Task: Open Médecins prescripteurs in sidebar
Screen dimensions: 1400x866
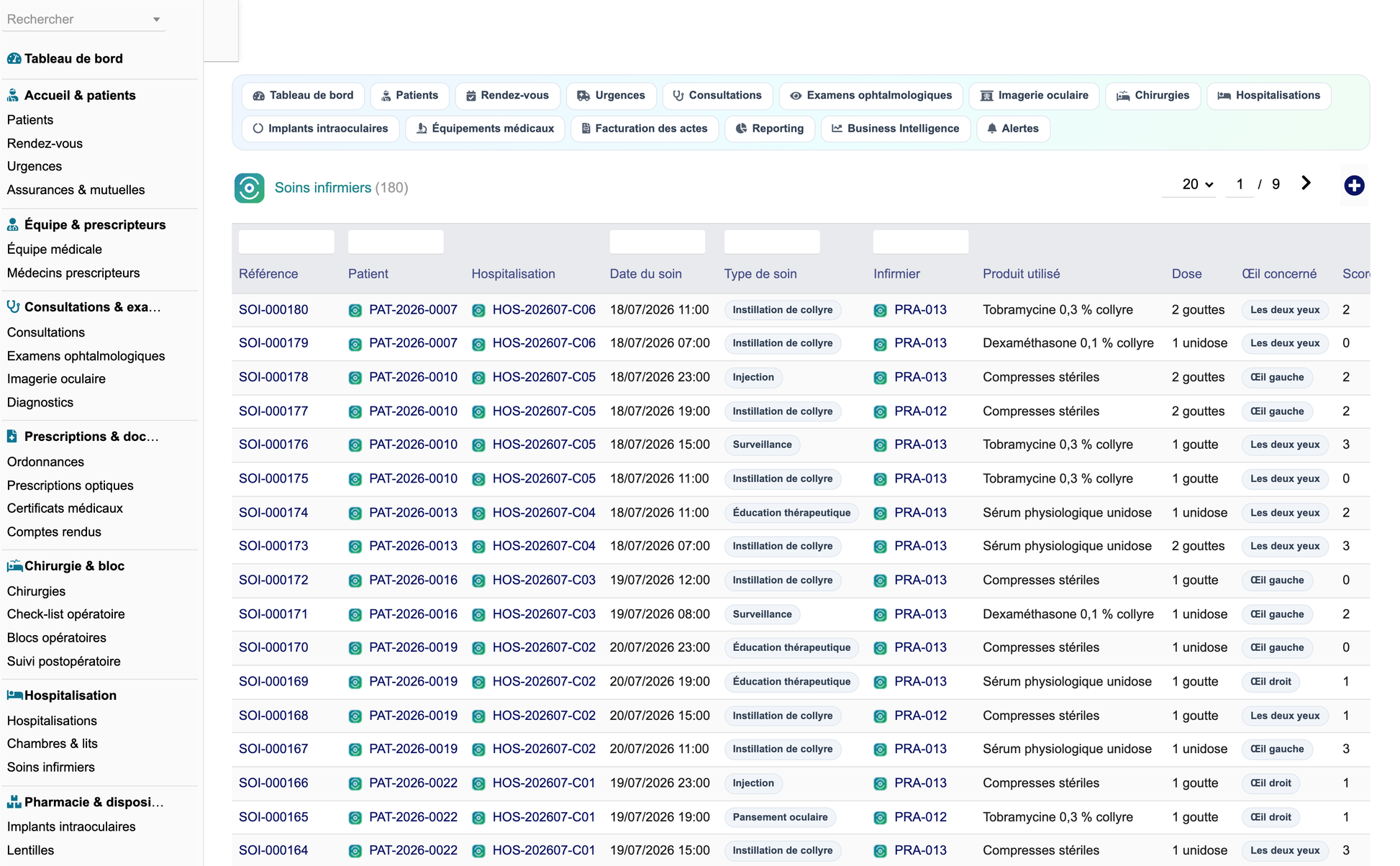Action: 73,273
